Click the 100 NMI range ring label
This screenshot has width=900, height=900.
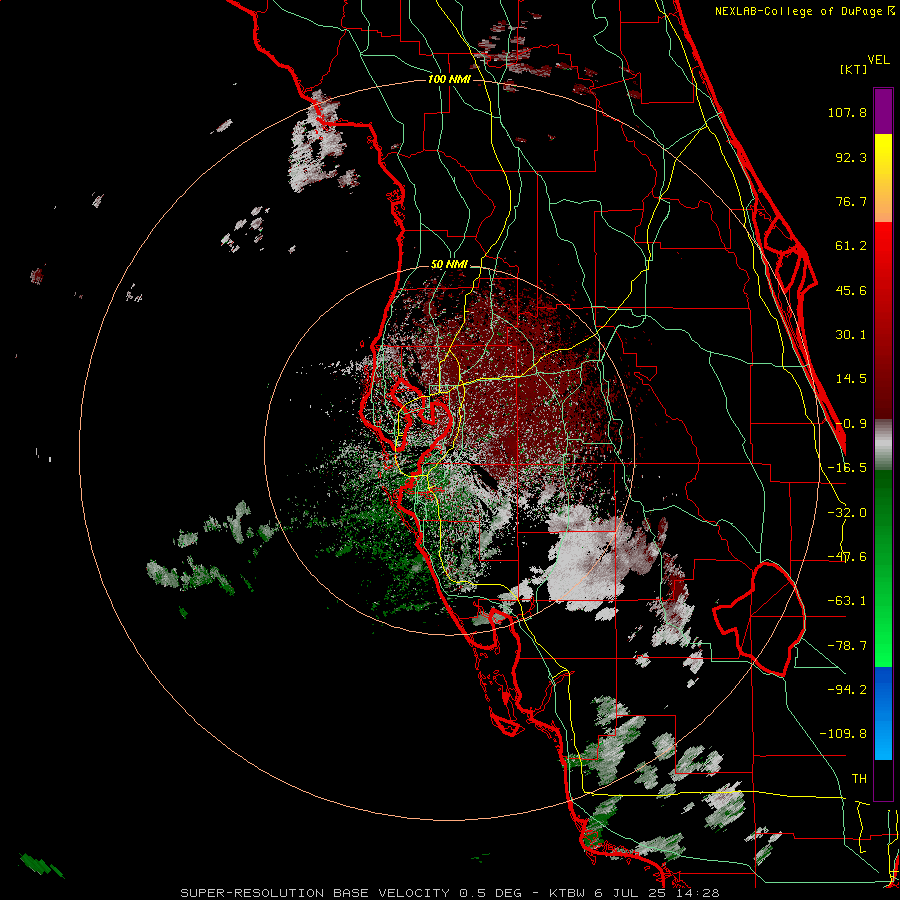point(449,79)
